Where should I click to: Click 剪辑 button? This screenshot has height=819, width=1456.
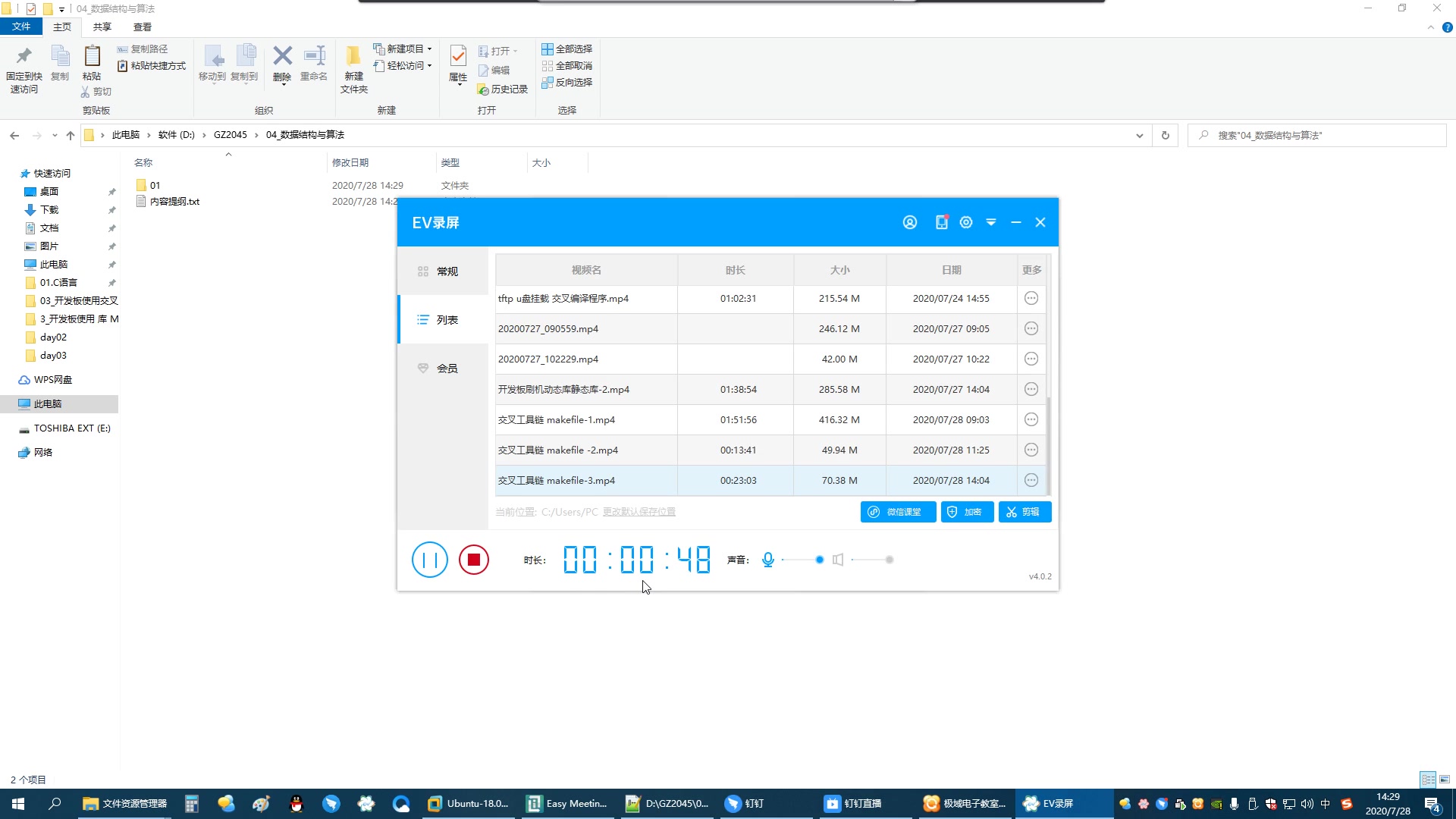1025,512
